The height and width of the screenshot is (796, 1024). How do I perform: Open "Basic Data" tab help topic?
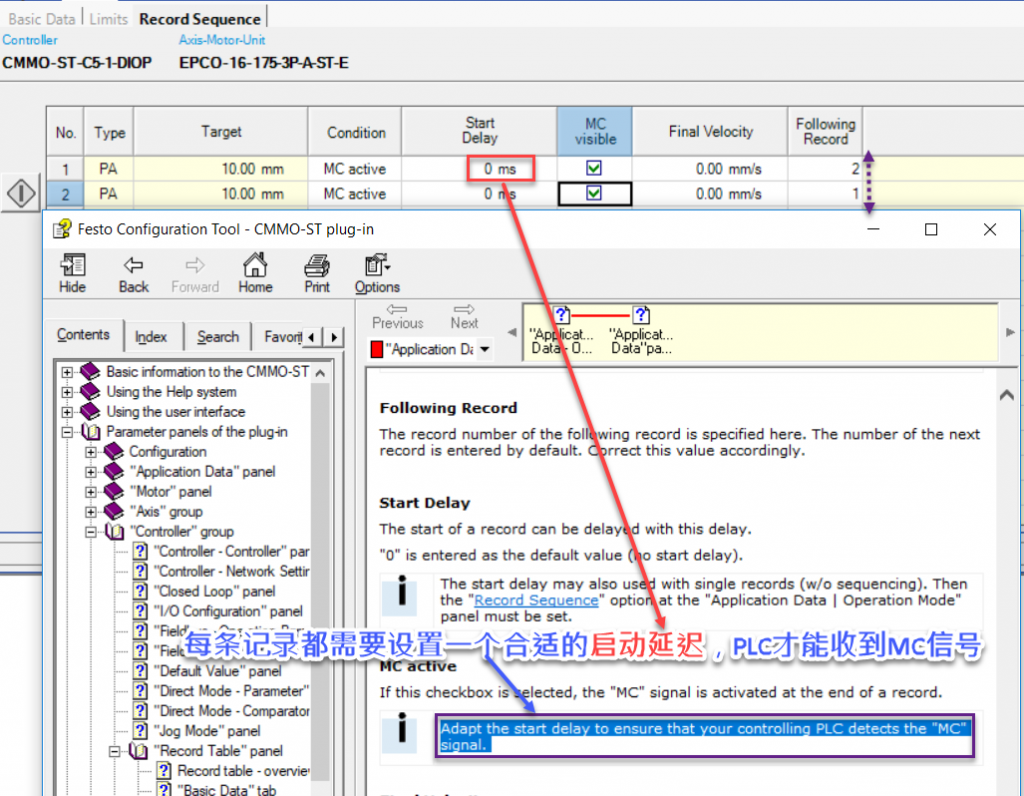click(x=217, y=789)
